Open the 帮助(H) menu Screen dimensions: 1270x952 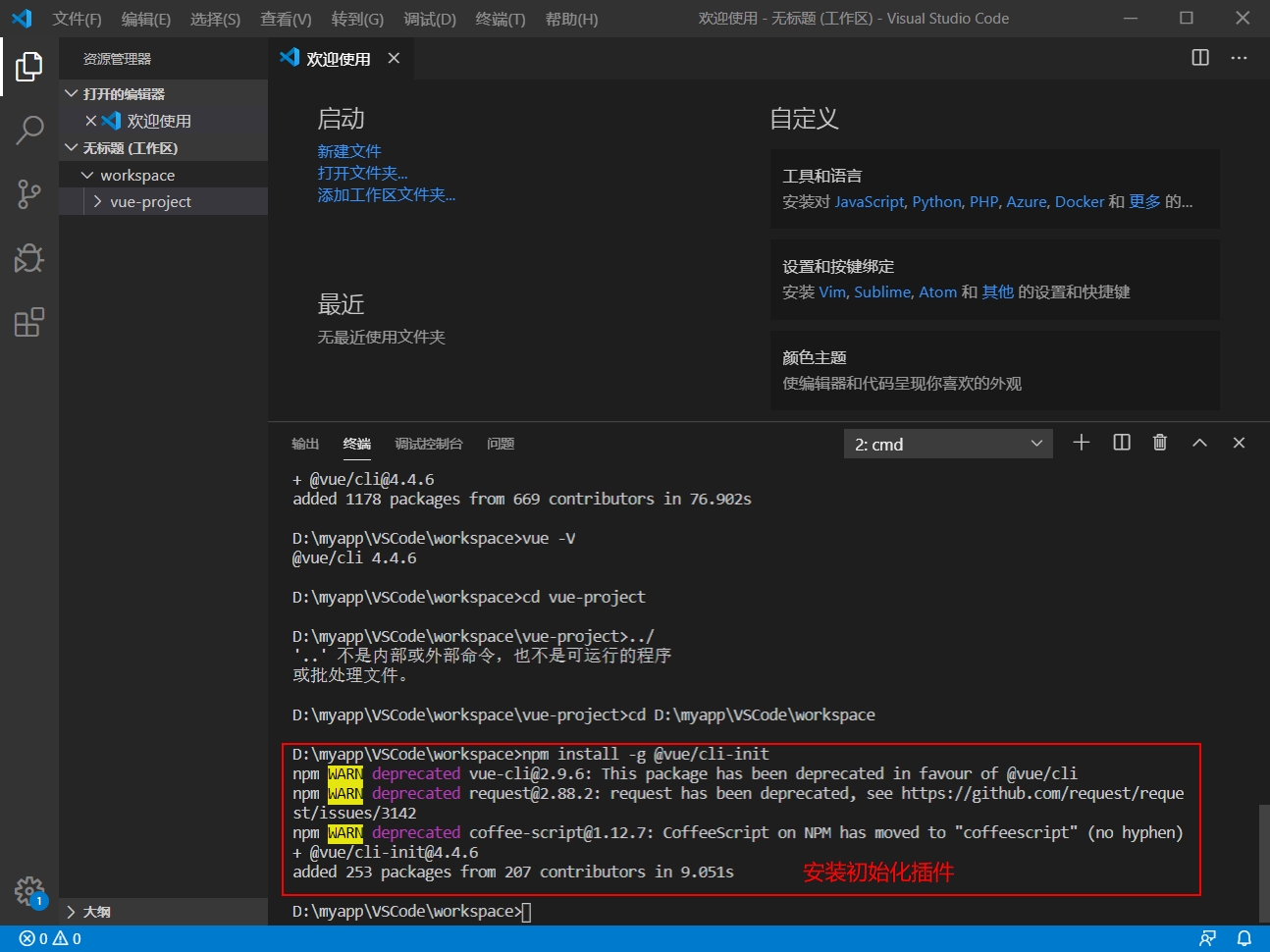[571, 19]
